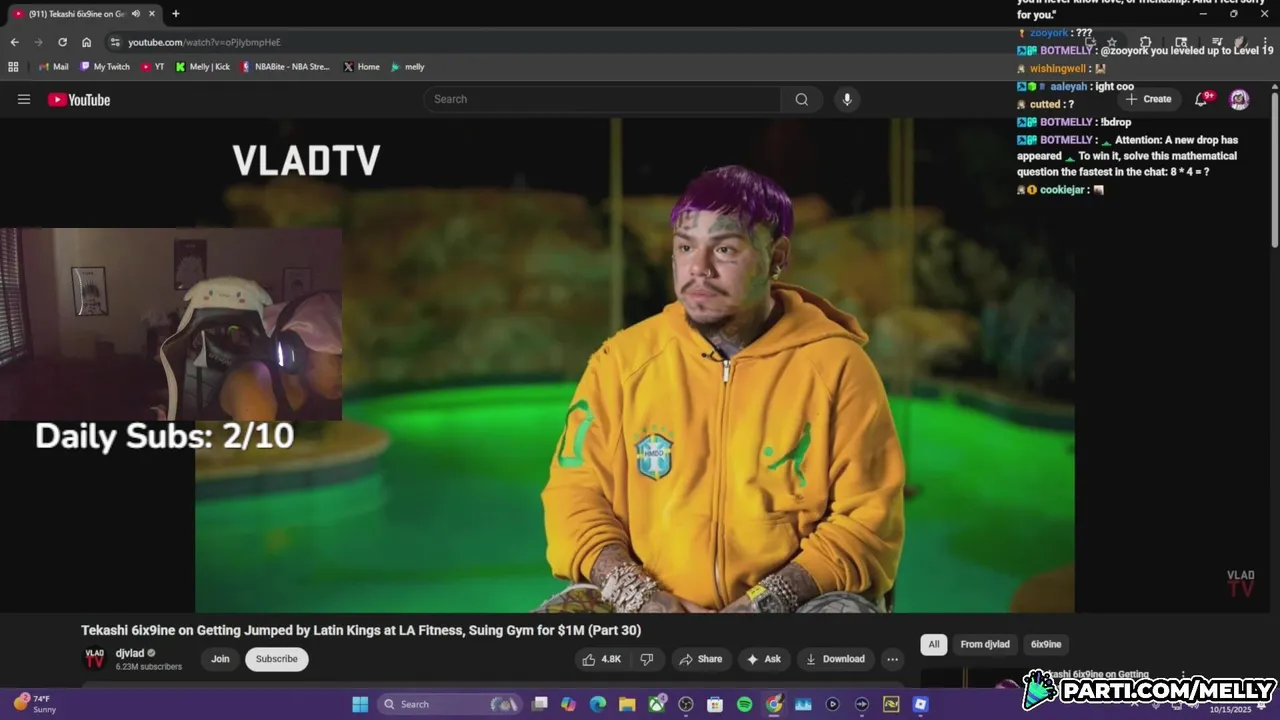Go to the YouTube home logo

[79, 99]
